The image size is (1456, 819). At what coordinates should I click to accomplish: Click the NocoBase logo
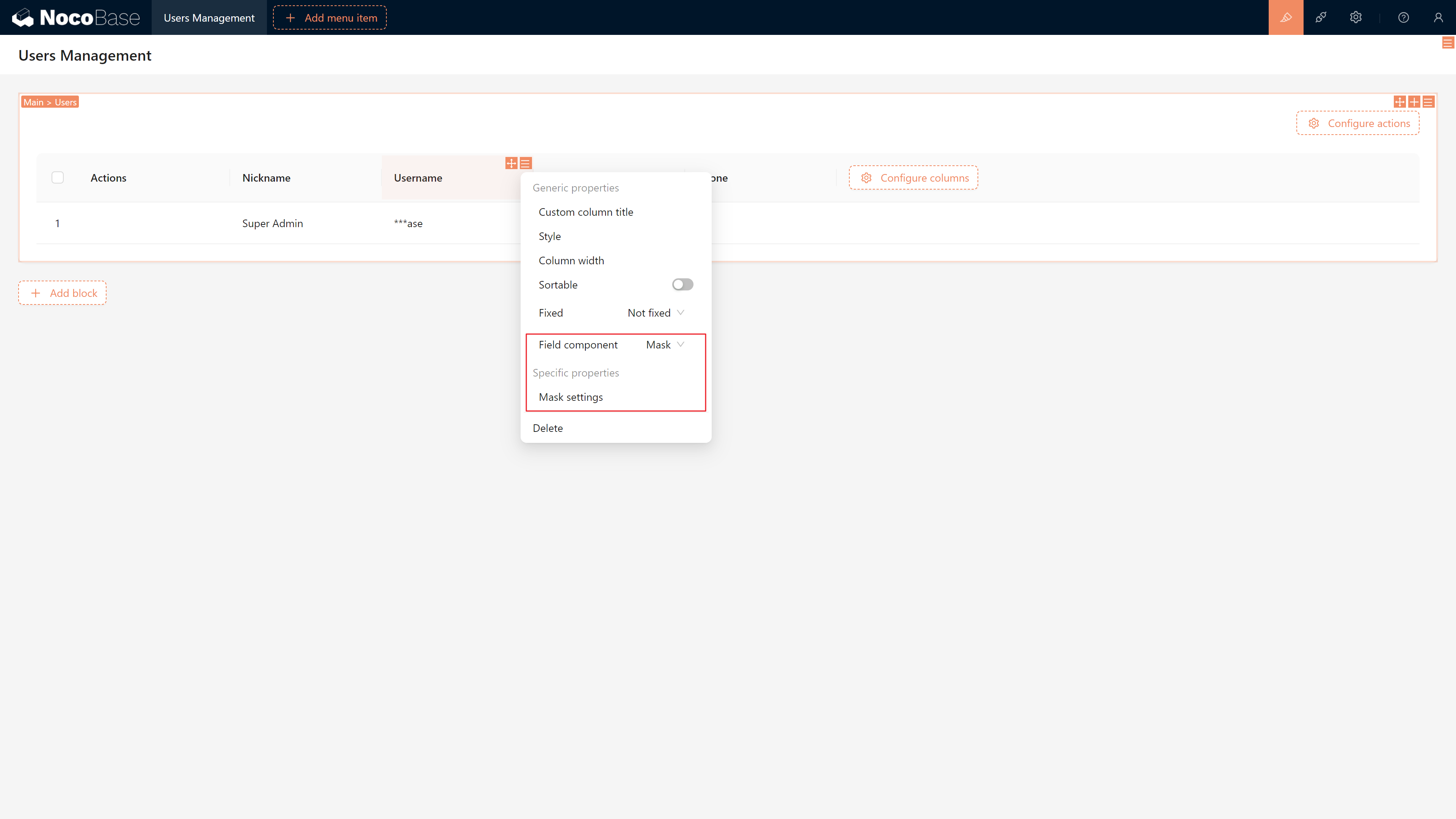pyautogui.click(x=76, y=17)
